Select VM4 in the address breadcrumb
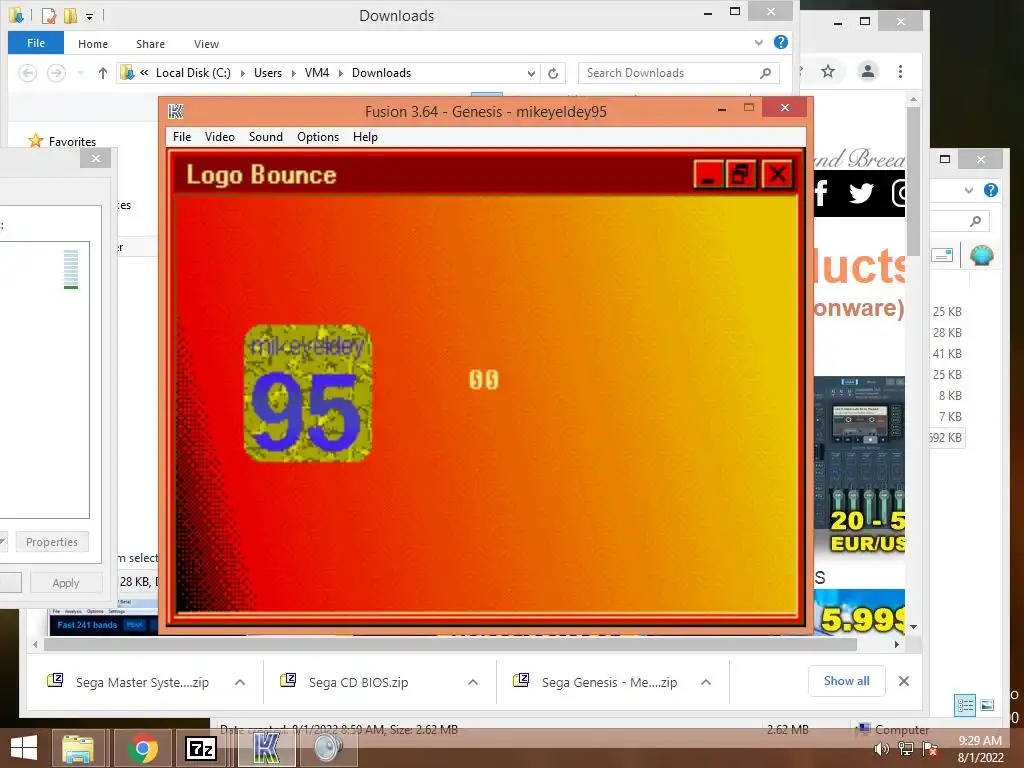 [x=317, y=72]
